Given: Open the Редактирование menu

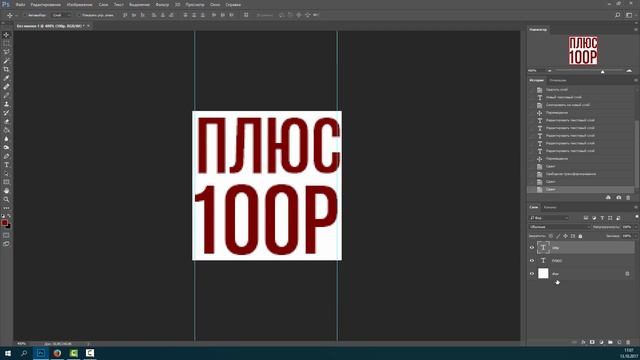Looking at the screenshot, I should (x=45, y=4).
